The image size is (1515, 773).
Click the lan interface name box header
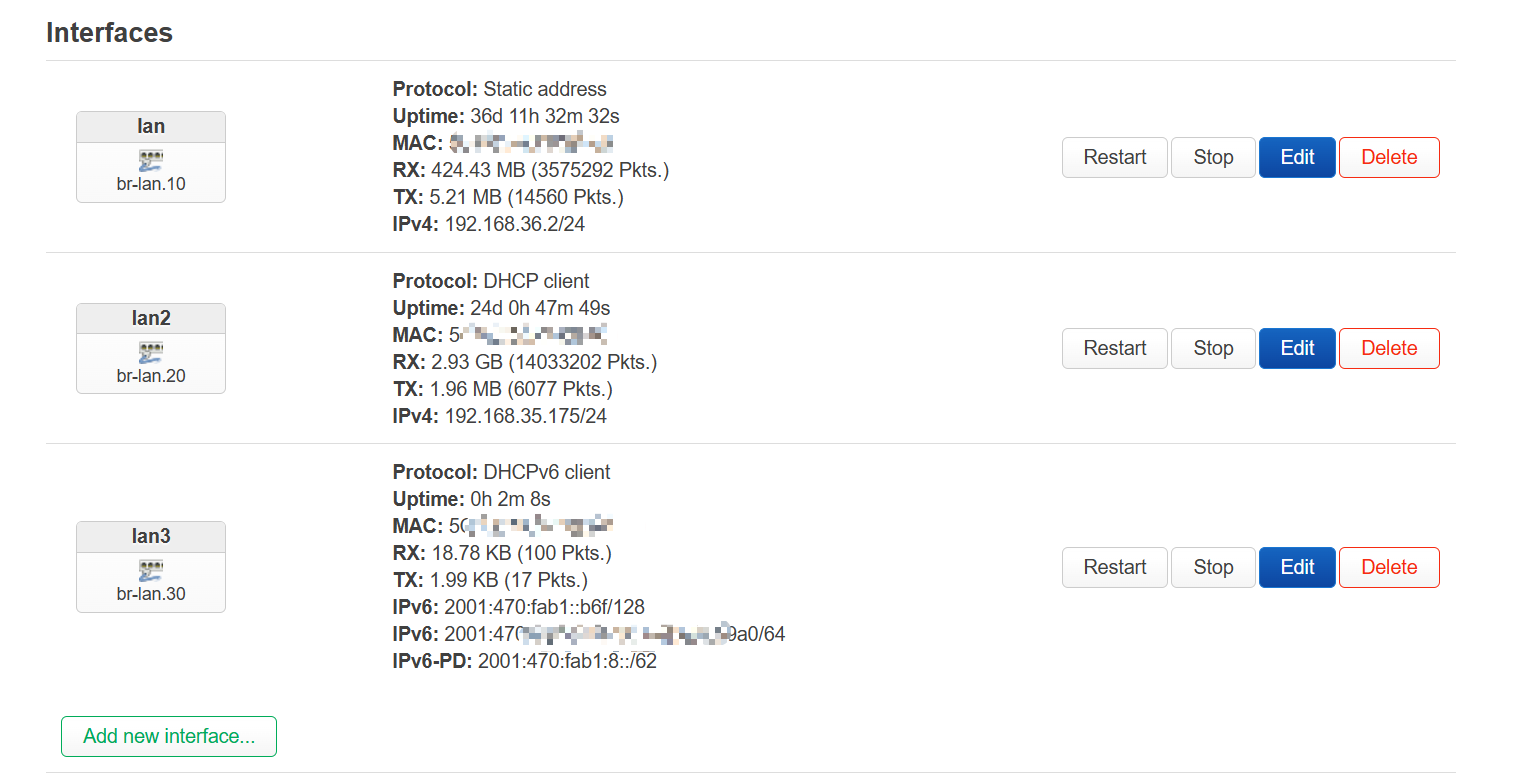(151, 127)
